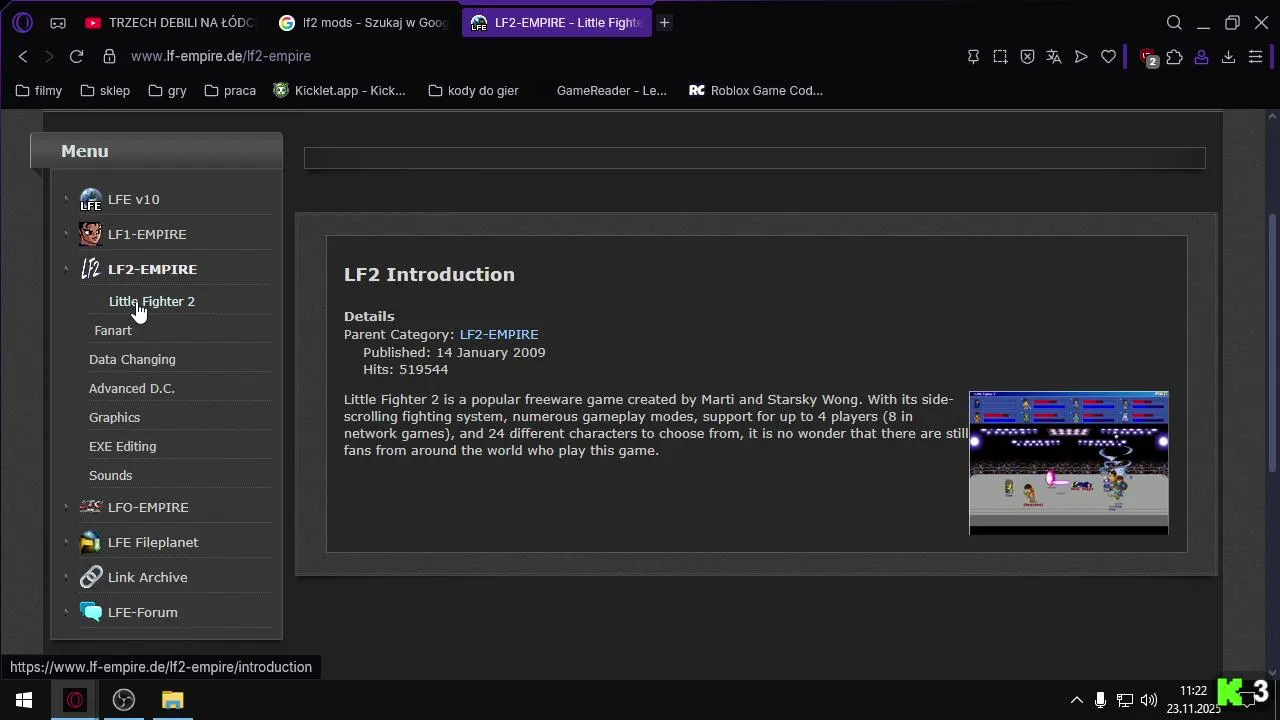Open the Opera GX main menu logo
Image resolution: width=1280 pixels, height=720 pixels.
click(22, 22)
